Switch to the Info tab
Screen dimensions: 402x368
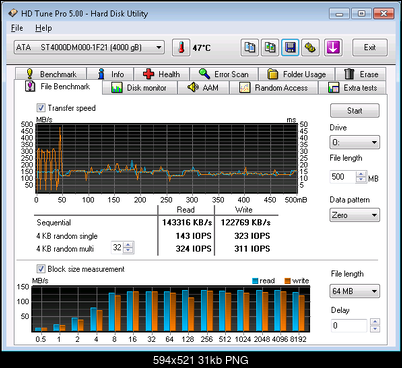[110, 74]
